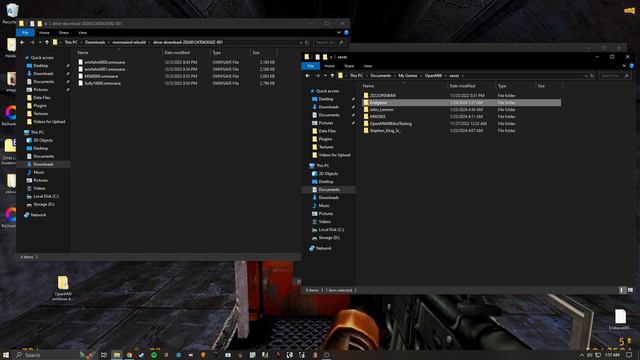
Task: Open the text file icon on the desktop
Action: click(x=620, y=319)
